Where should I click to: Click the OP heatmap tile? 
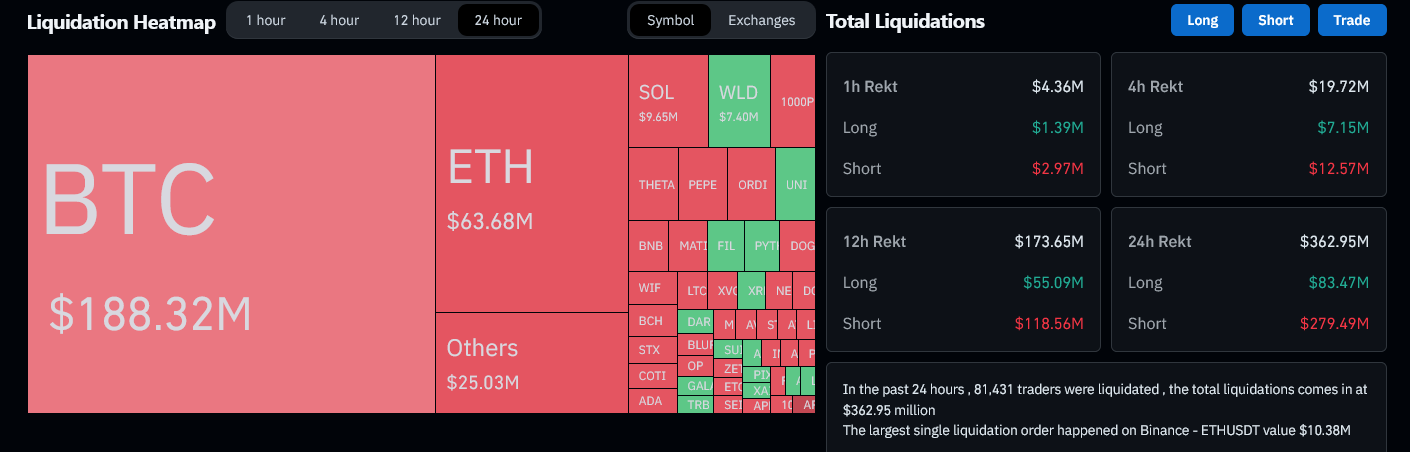coord(695,366)
